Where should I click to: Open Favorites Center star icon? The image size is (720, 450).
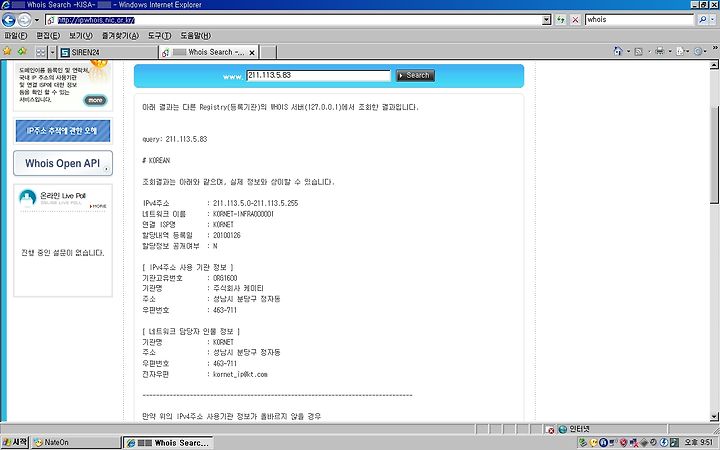7,51
